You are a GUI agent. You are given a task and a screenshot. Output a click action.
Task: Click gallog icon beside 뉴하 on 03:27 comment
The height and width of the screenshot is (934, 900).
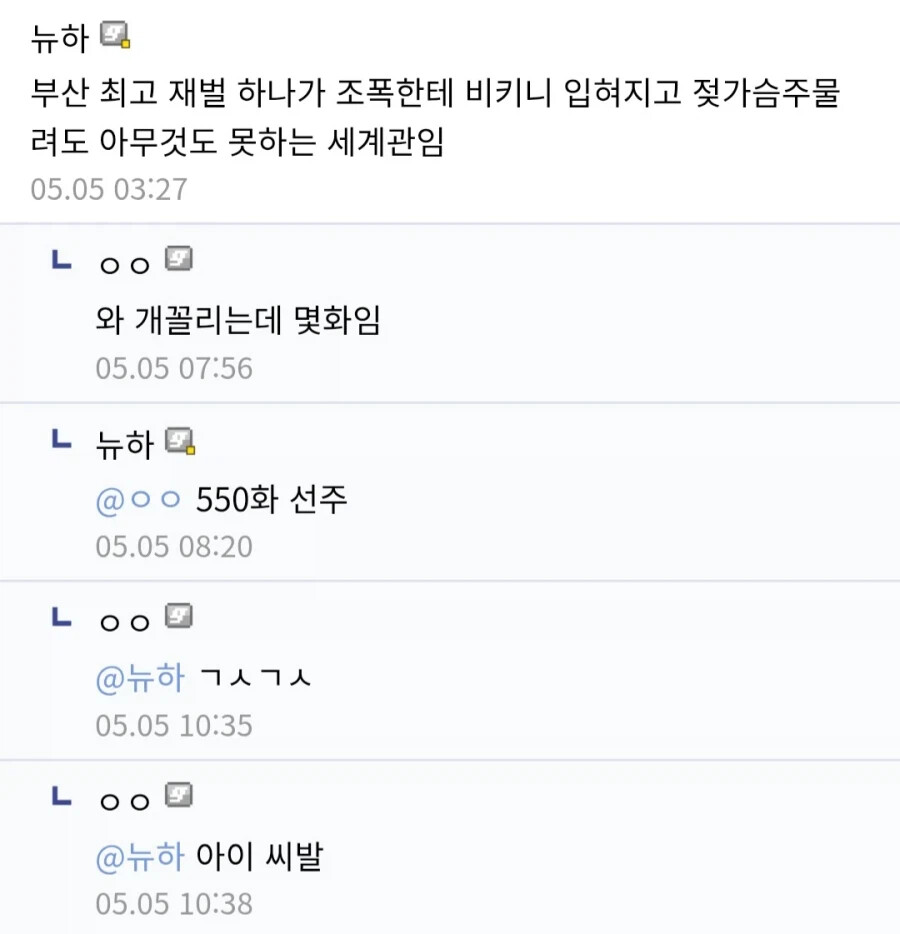point(115,35)
